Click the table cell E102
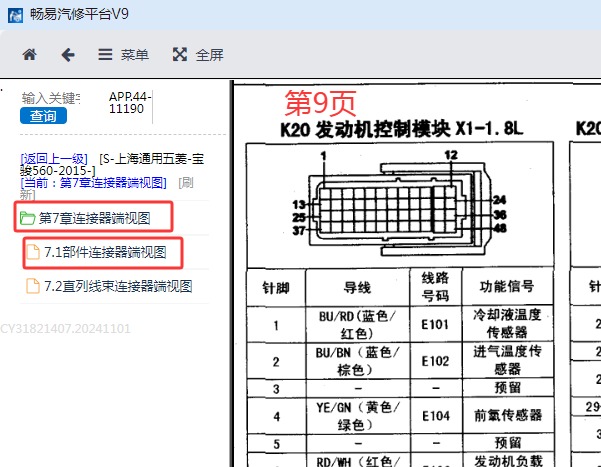601x467 pixels. coord(435,361)
